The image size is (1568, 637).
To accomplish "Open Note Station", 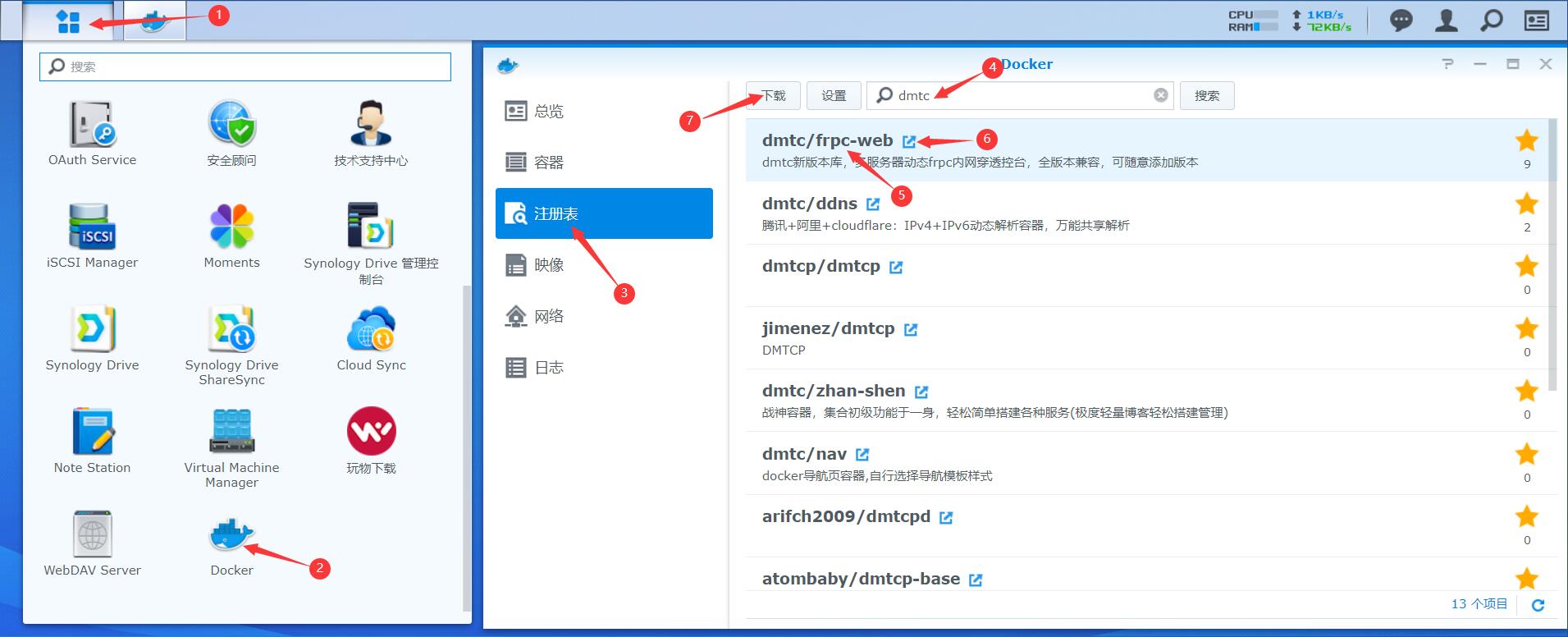I will (x=92, y=441).
